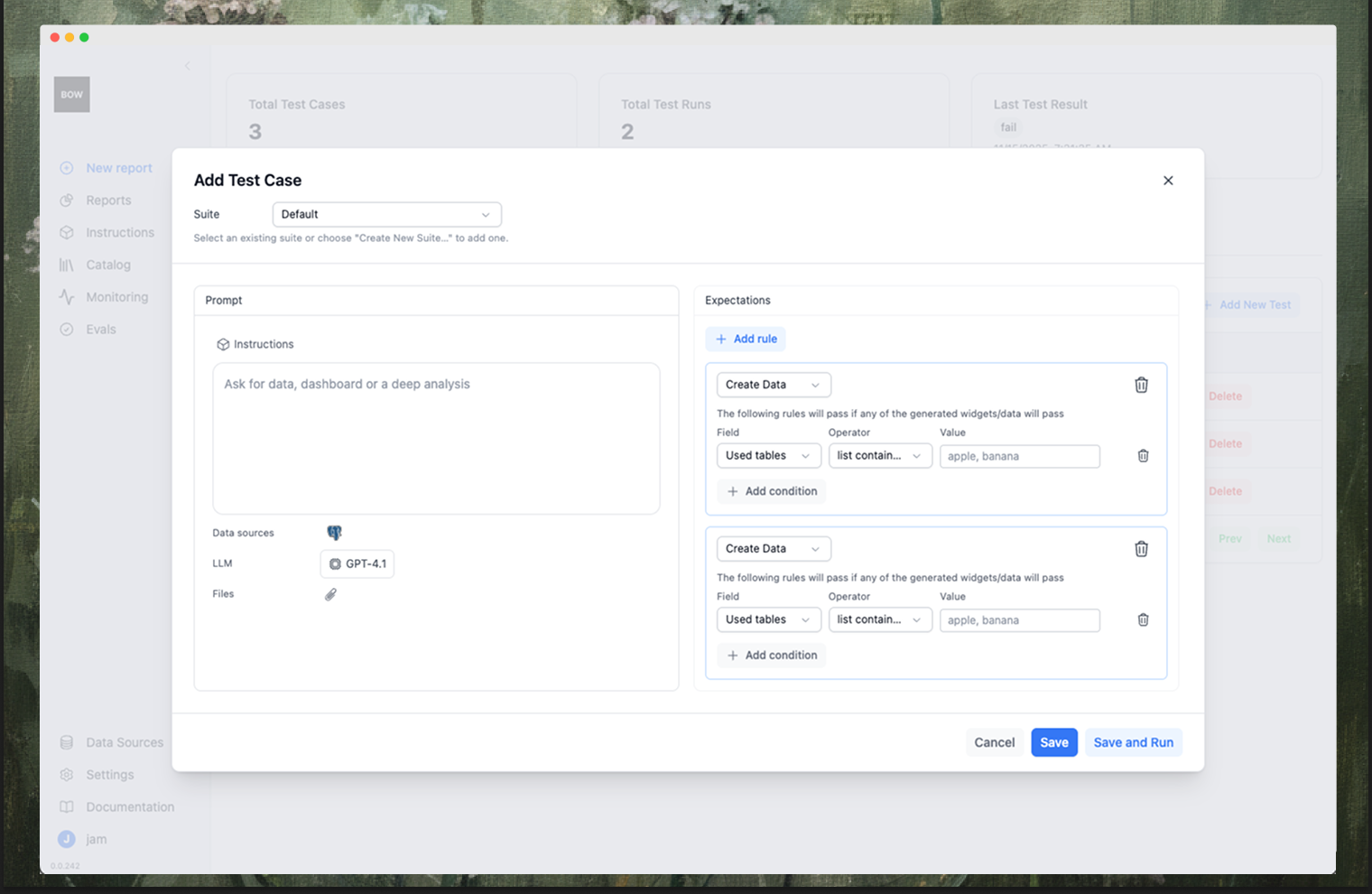
Task: Click the prompt field asking for data analysis
Action: [436, 438]
